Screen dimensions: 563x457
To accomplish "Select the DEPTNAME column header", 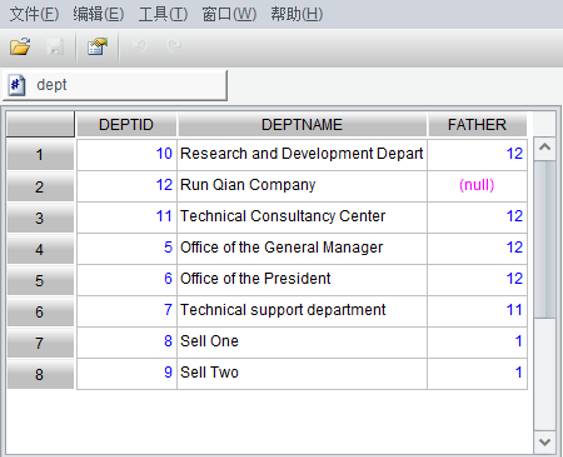I will point(302,125).
